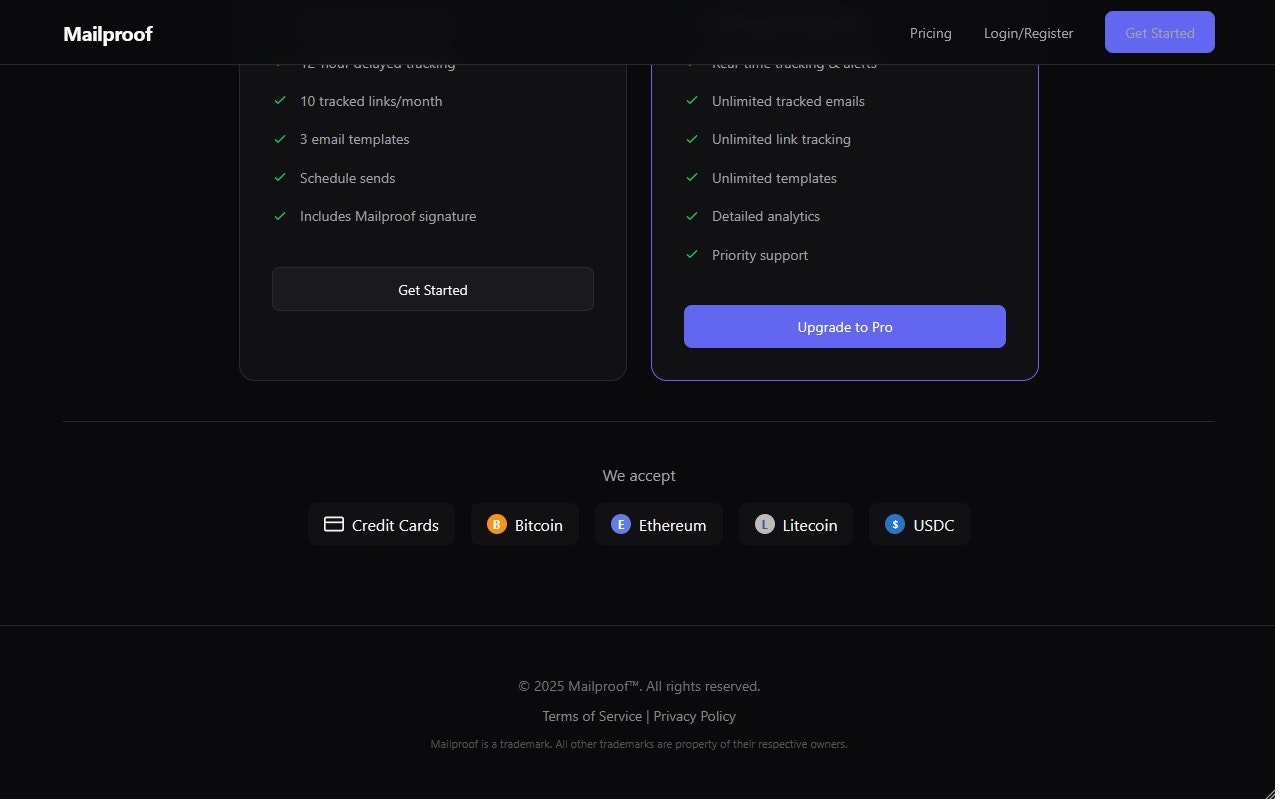Open the Pricing page
The height and width of the screenshot is (800, 1280).
click(930, 33)
